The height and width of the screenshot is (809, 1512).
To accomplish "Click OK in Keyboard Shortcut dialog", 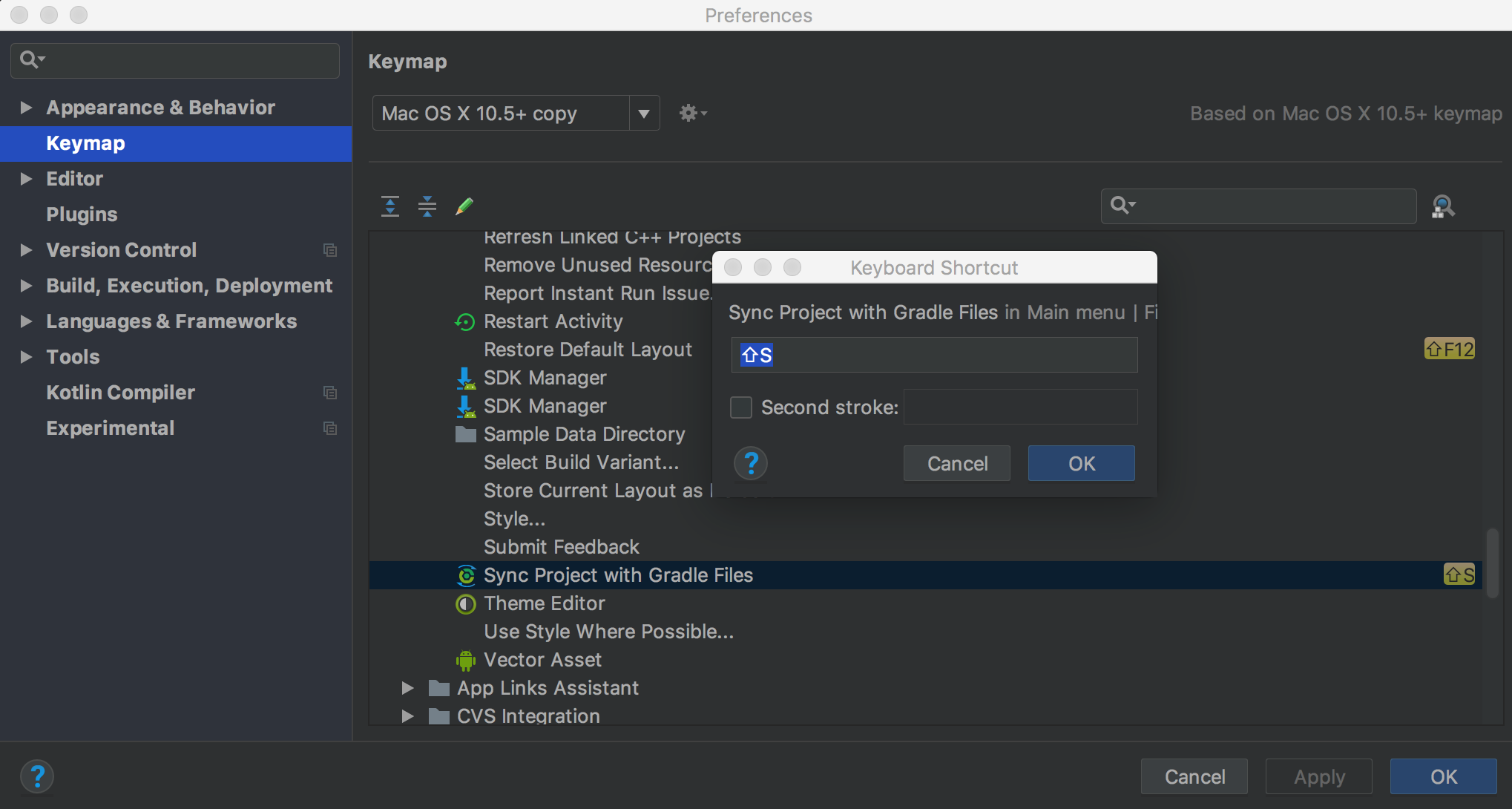I will click(1082, 463).
